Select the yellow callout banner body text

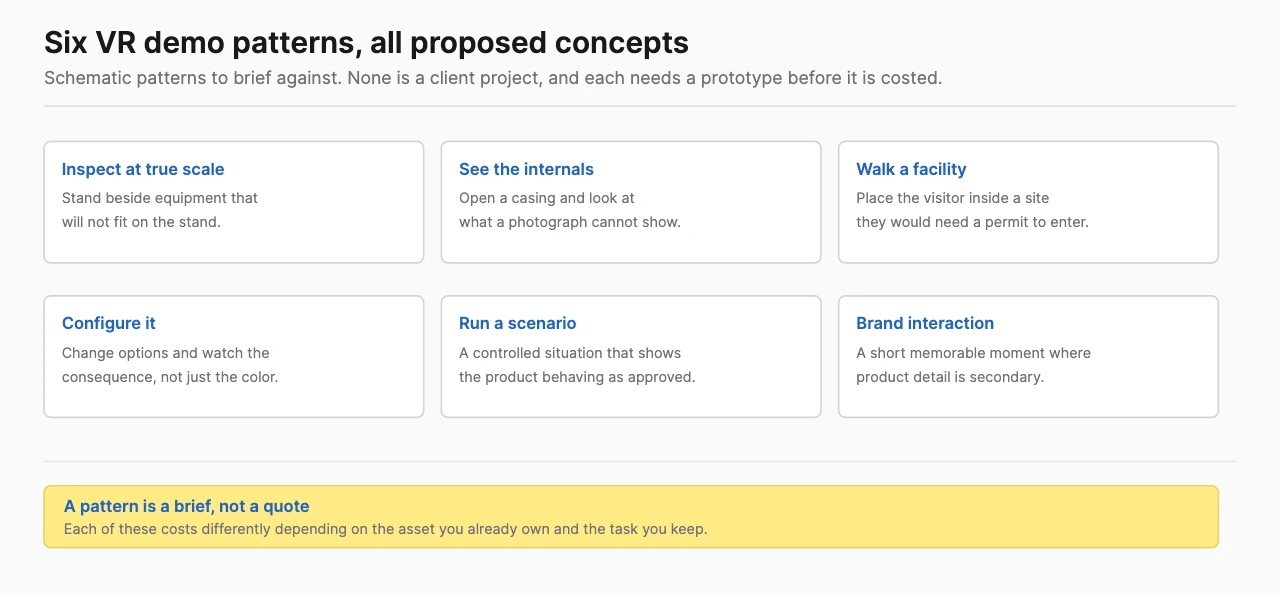coord(385,529)
